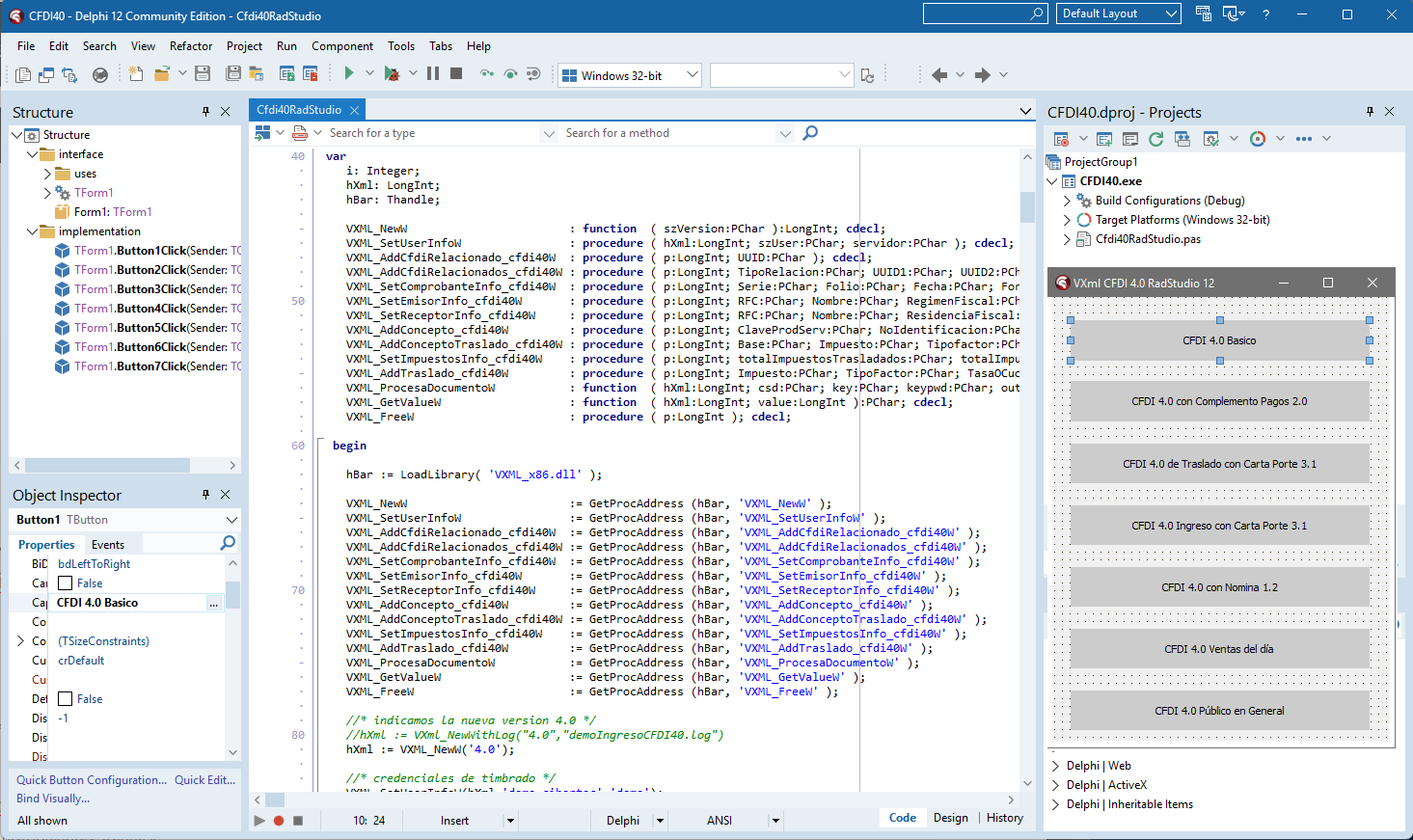The image size is (1413, 840).
Task: Expand Target Platforms in Projects tree
Action: pos(1067,220)
